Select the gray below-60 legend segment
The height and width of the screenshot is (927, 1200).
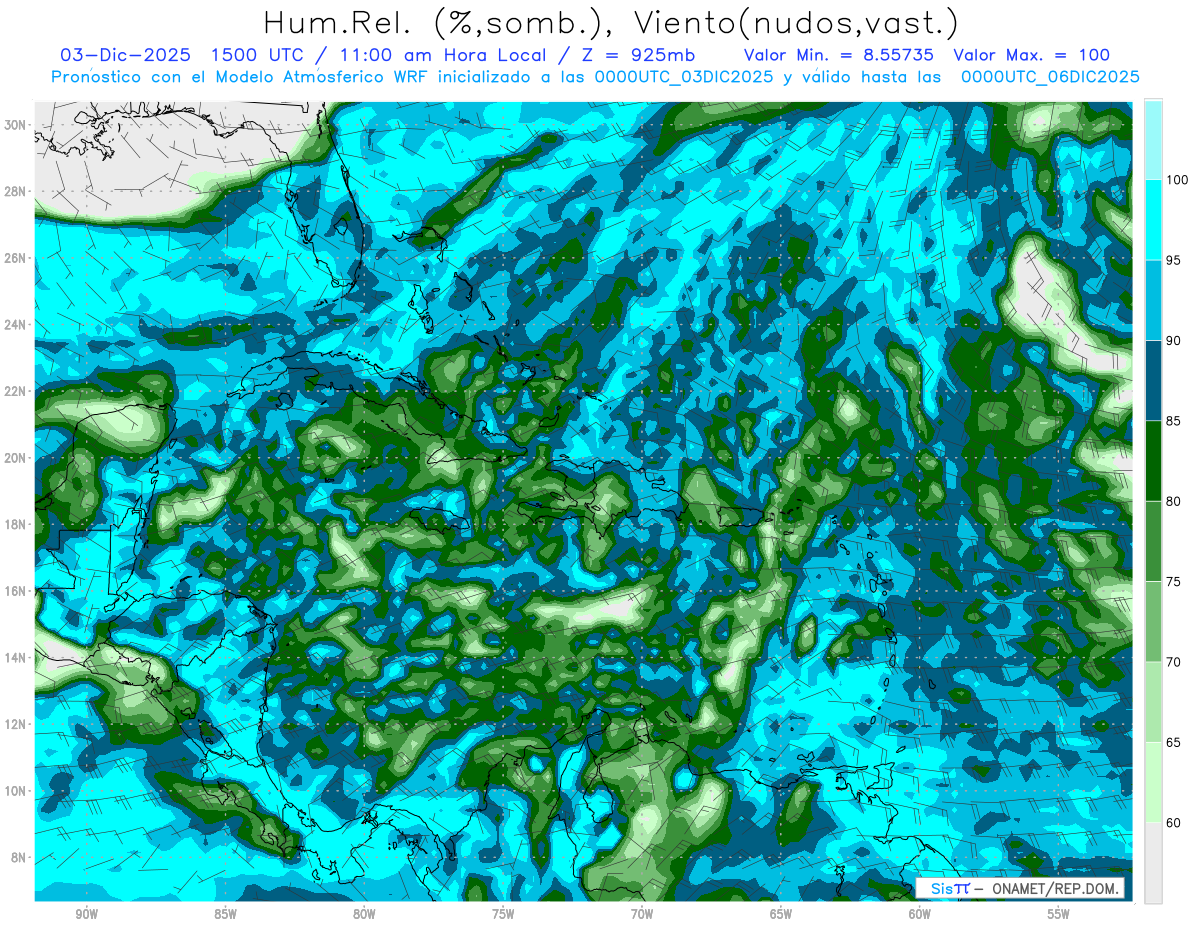[x=1153, y=863]
